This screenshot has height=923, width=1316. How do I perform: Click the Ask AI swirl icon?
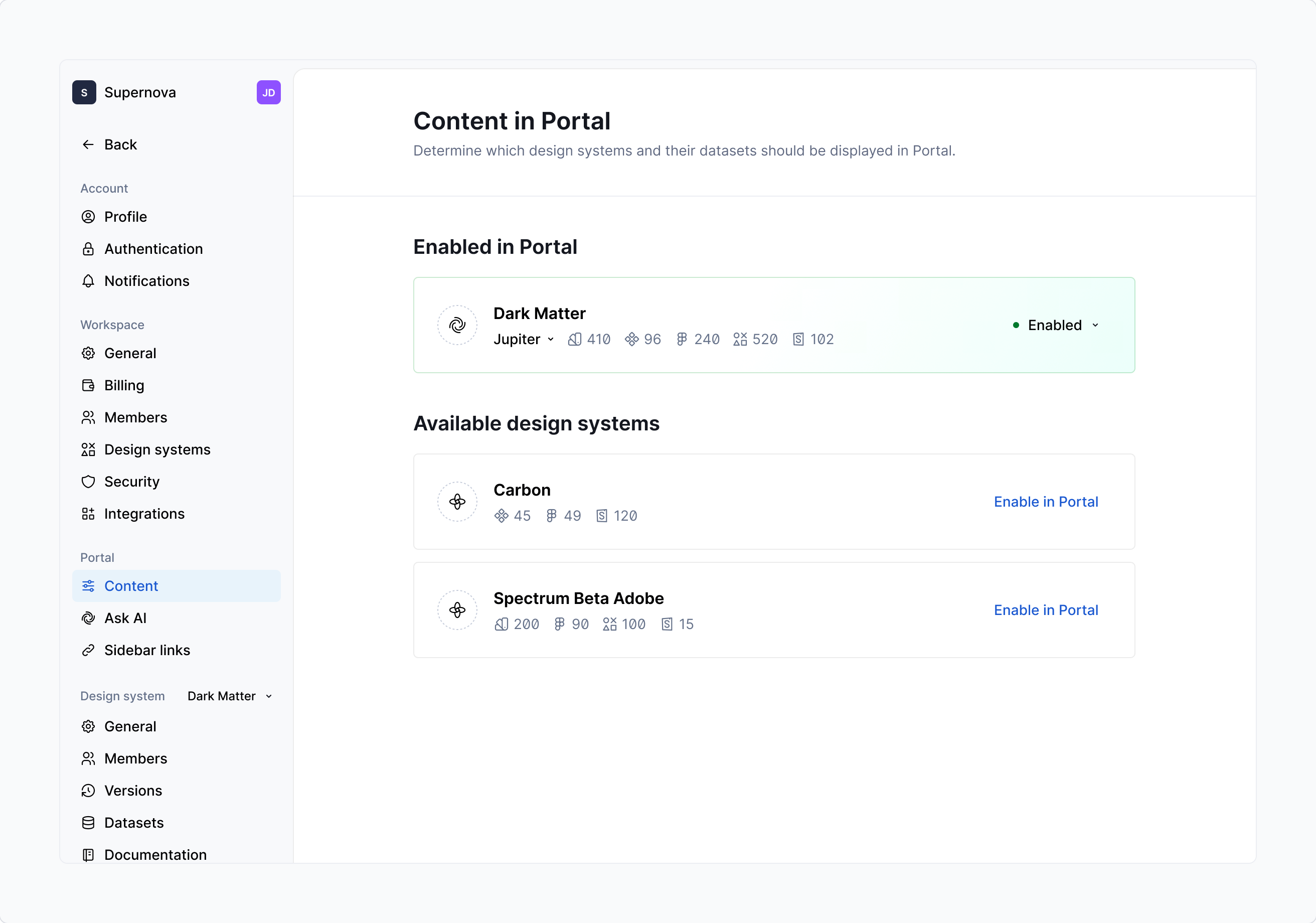pos(88,618)
